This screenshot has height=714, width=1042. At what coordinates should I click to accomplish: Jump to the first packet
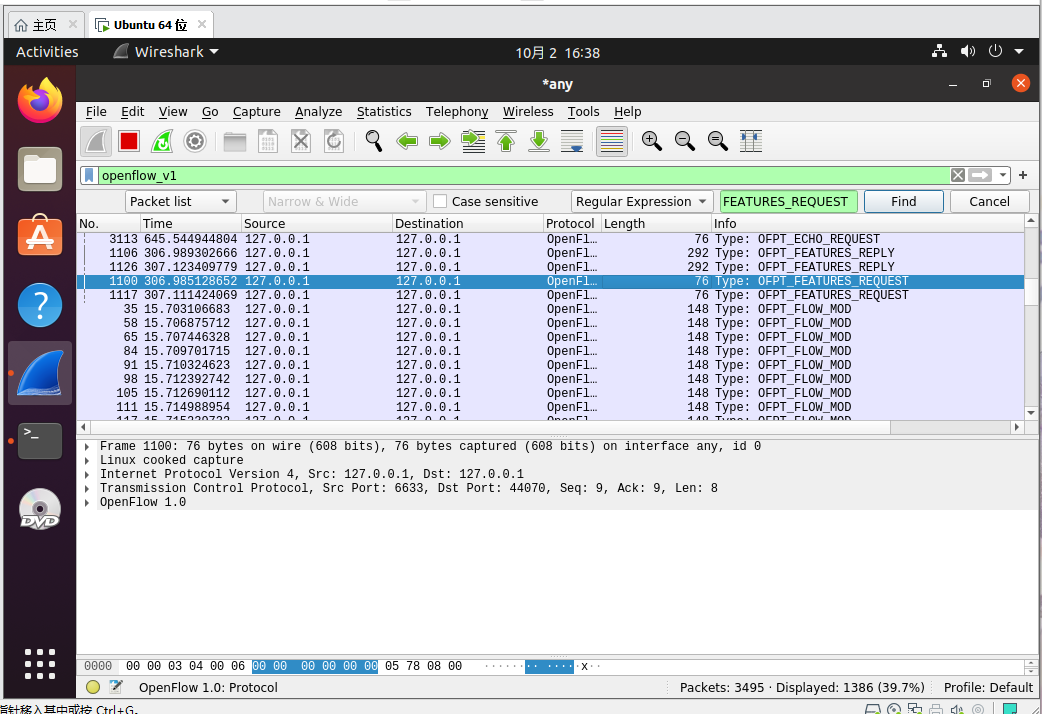pyautogui.click(x=506, y=141)
